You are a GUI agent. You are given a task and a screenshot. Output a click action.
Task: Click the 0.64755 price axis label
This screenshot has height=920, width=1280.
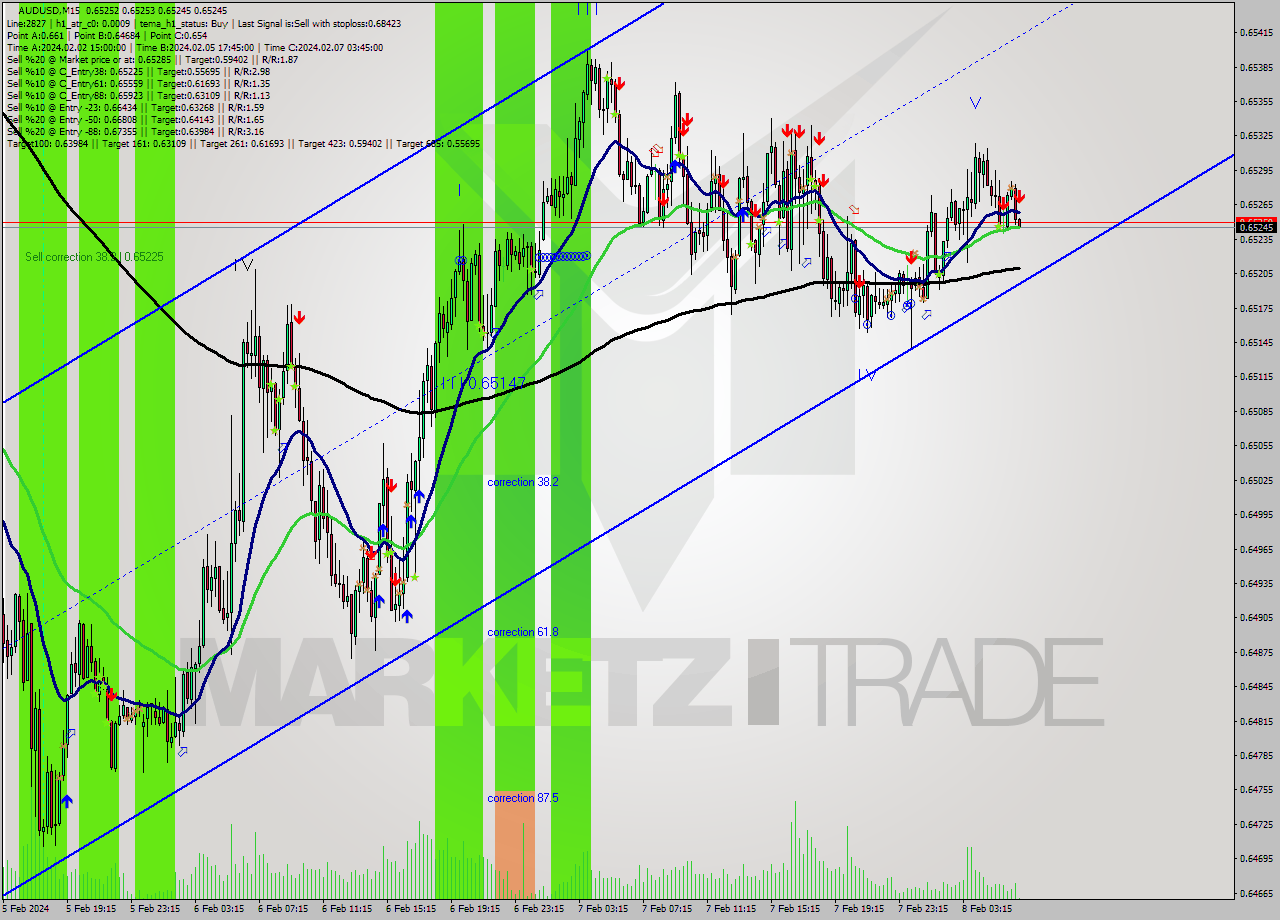(x=1256, y=790)
